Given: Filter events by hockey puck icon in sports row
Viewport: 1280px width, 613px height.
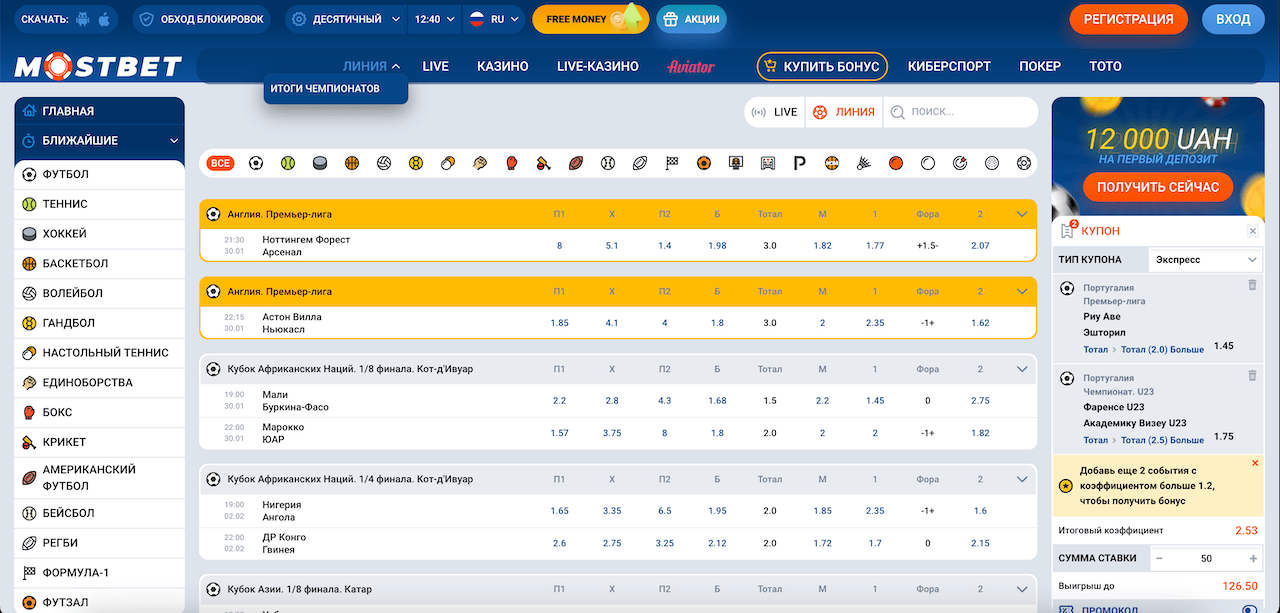Looking at the screenshot, I should click(x=320, y=163).
